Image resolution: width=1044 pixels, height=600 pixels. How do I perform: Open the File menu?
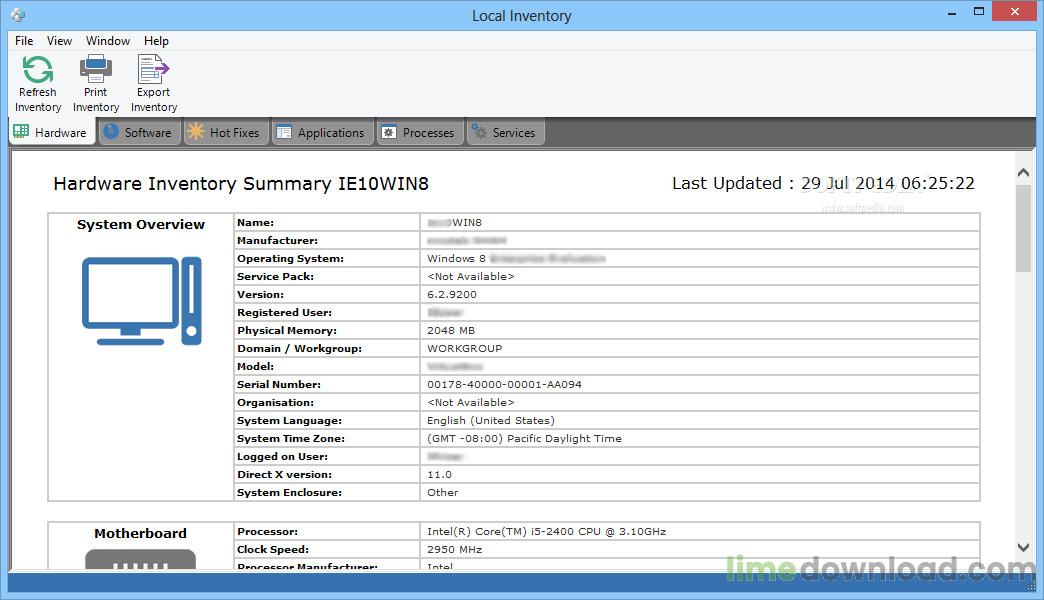24,41
